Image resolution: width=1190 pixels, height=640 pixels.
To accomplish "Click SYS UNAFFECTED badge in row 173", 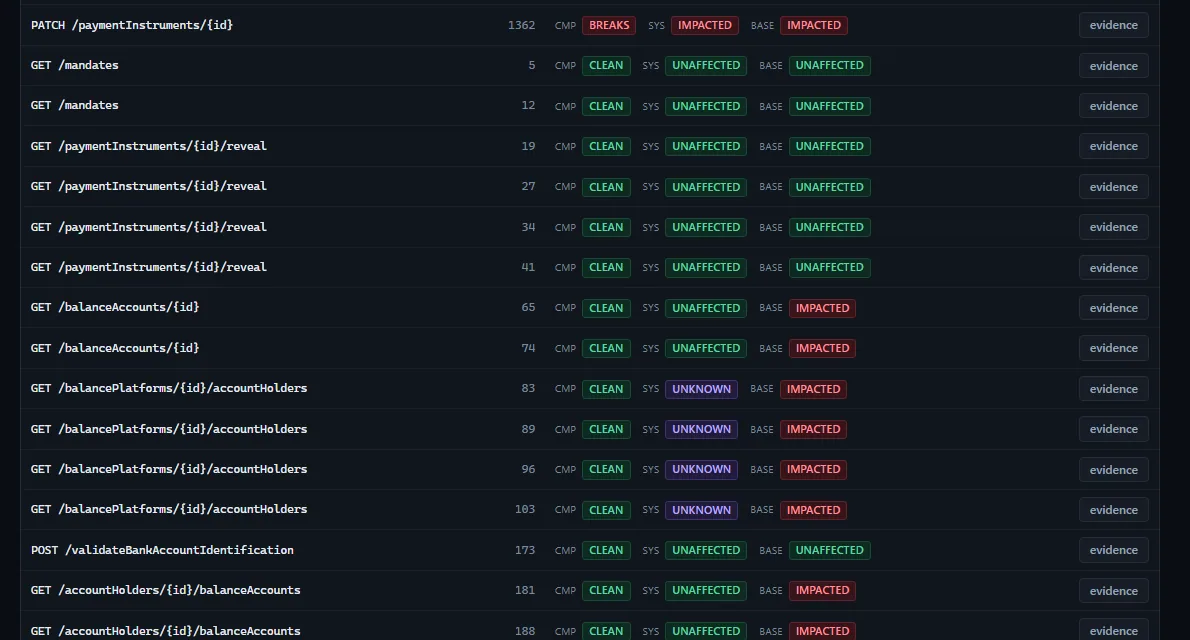I will coord(706,550).
